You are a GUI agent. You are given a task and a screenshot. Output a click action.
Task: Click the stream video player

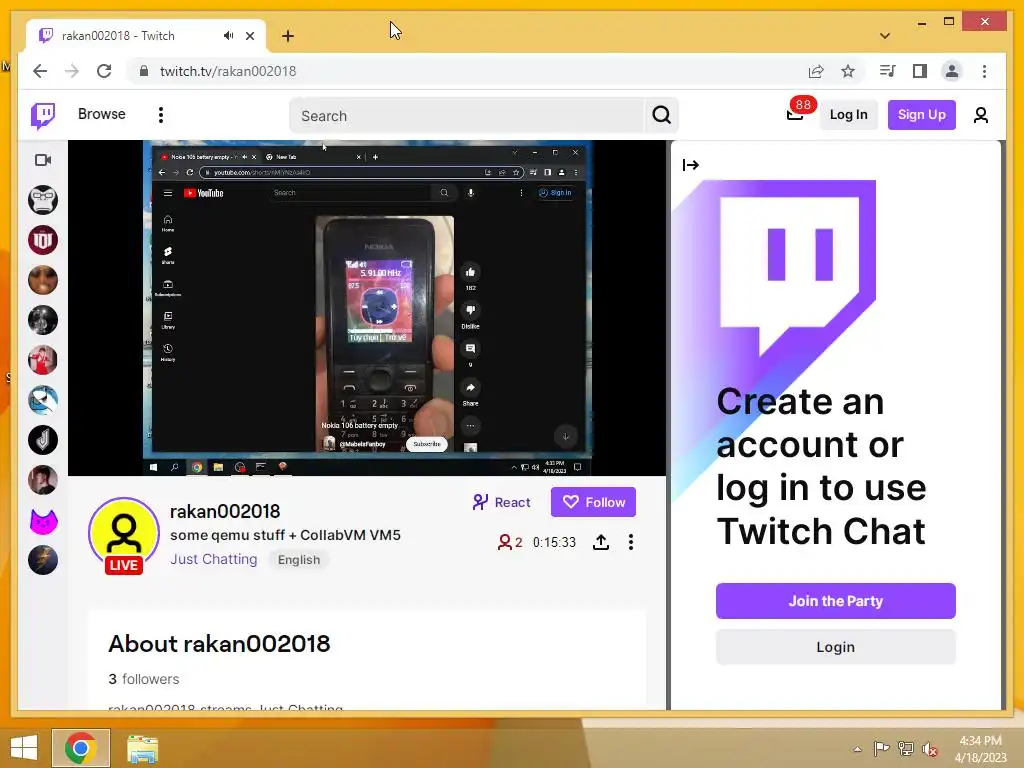(x=367, y=308)
